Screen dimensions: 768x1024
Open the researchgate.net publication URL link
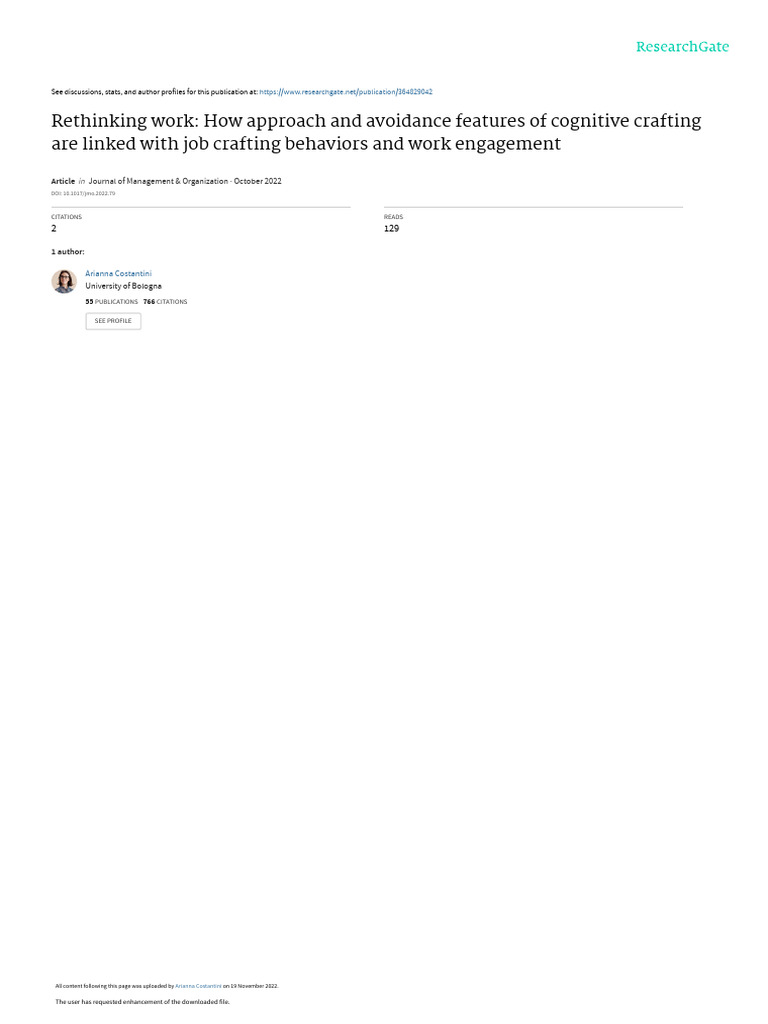pyautogui.click(x=346, y=92)
